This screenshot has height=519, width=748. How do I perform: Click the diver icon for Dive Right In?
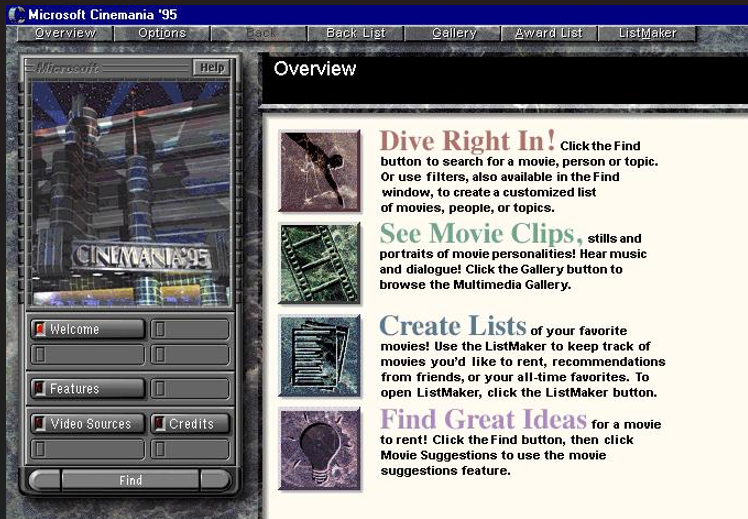[x=320, y=171]
